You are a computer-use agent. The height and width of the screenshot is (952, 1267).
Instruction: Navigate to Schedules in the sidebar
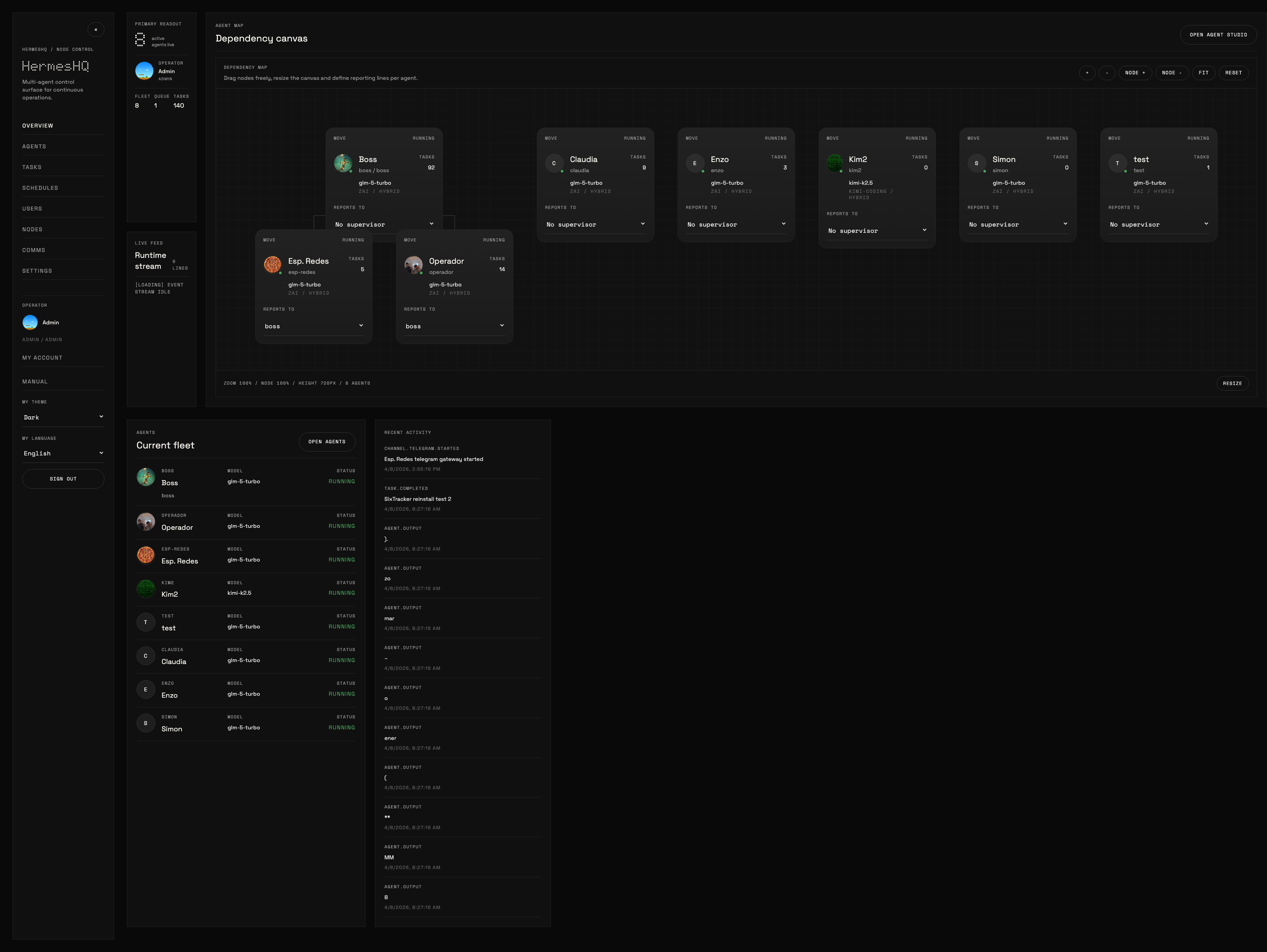pos(40,187)
